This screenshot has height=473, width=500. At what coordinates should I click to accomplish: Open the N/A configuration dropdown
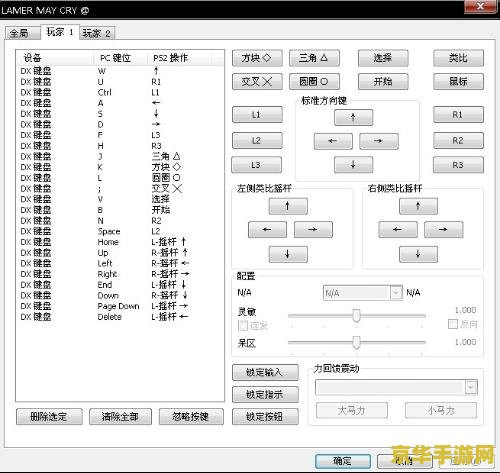coord(362,293)
